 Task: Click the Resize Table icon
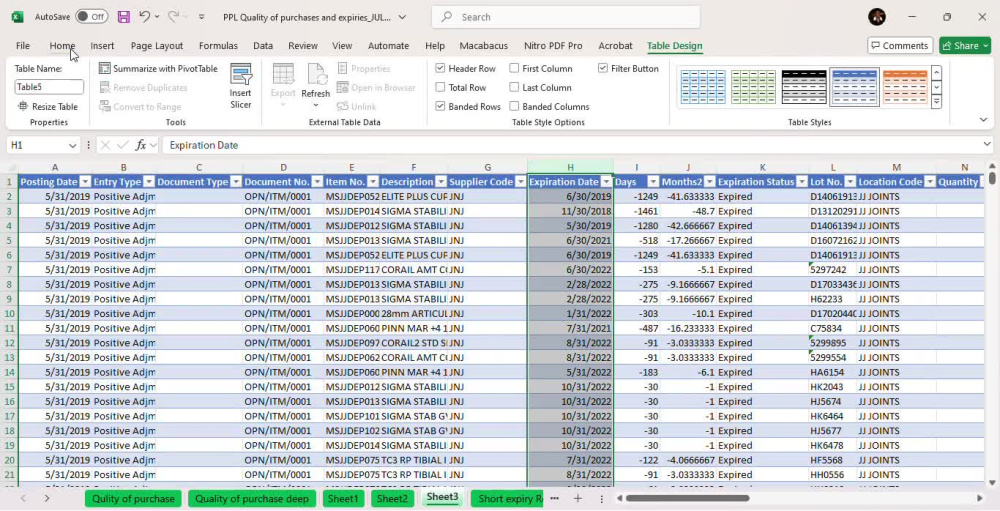[23, 107]
